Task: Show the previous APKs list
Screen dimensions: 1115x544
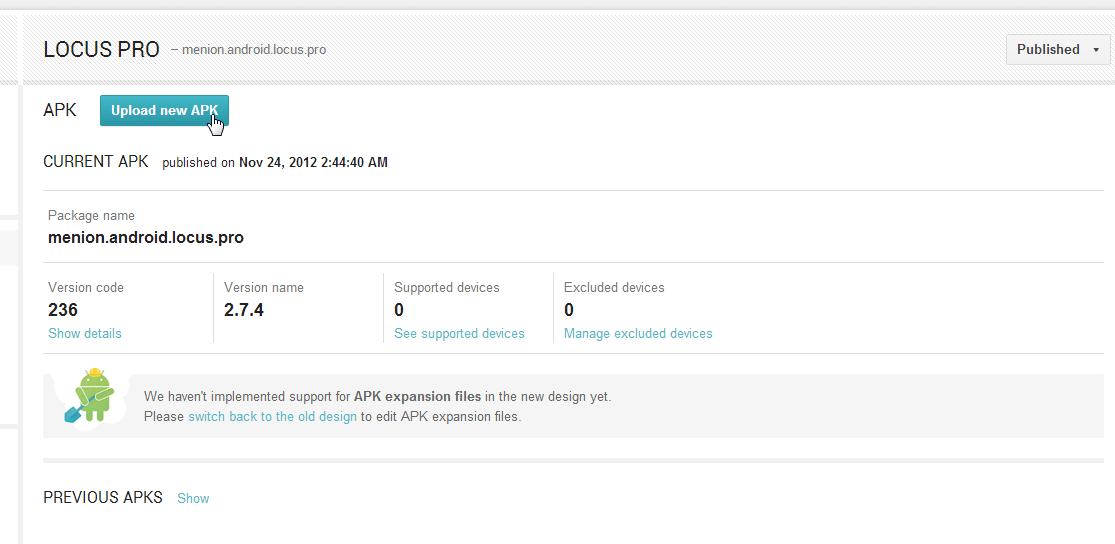Action: (x=193, y=498)
